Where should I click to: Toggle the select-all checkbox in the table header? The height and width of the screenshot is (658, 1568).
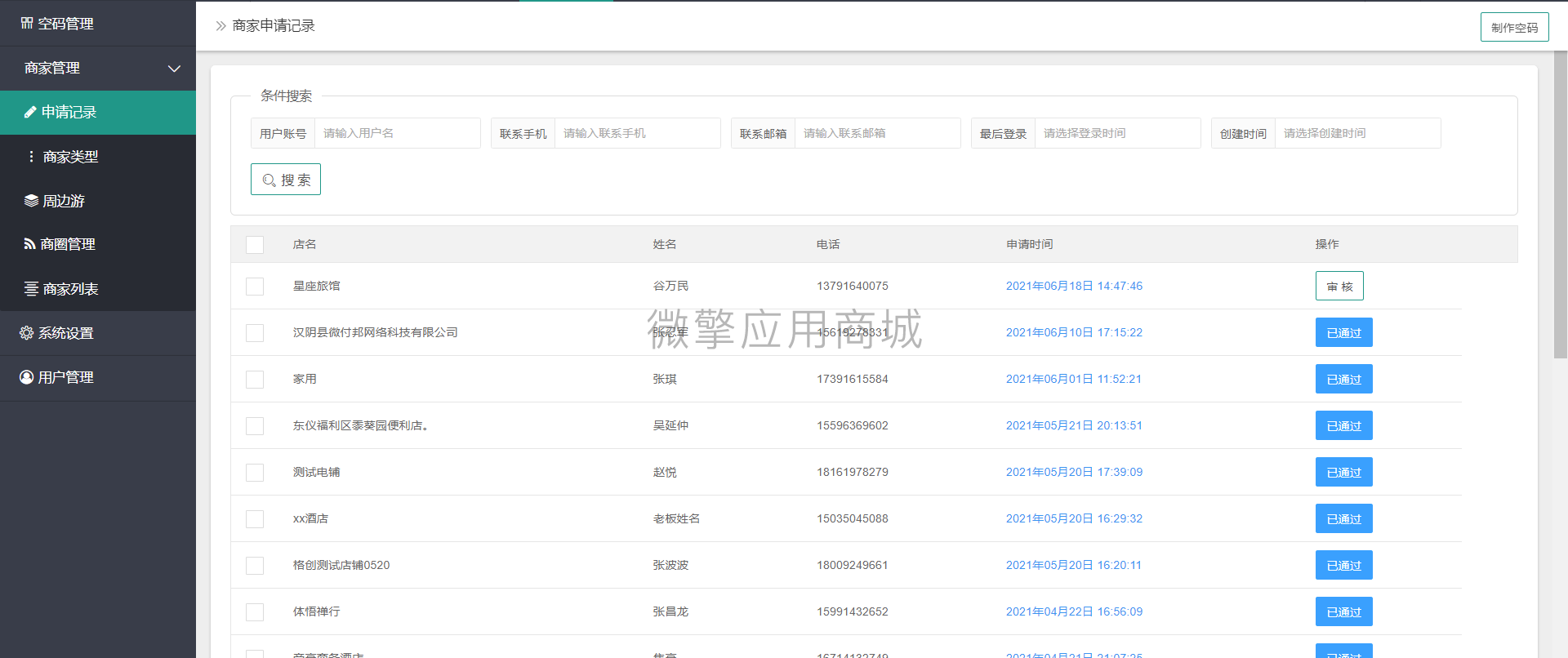[255, 245]
